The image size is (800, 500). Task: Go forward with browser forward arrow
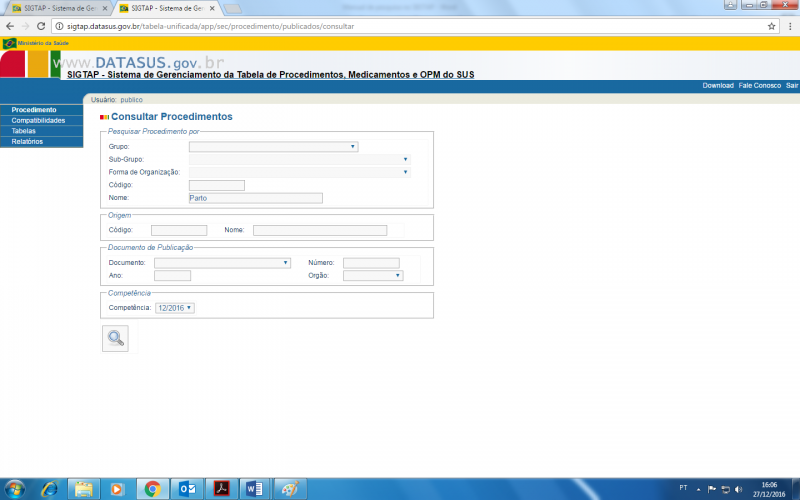(x=26, y=26)
